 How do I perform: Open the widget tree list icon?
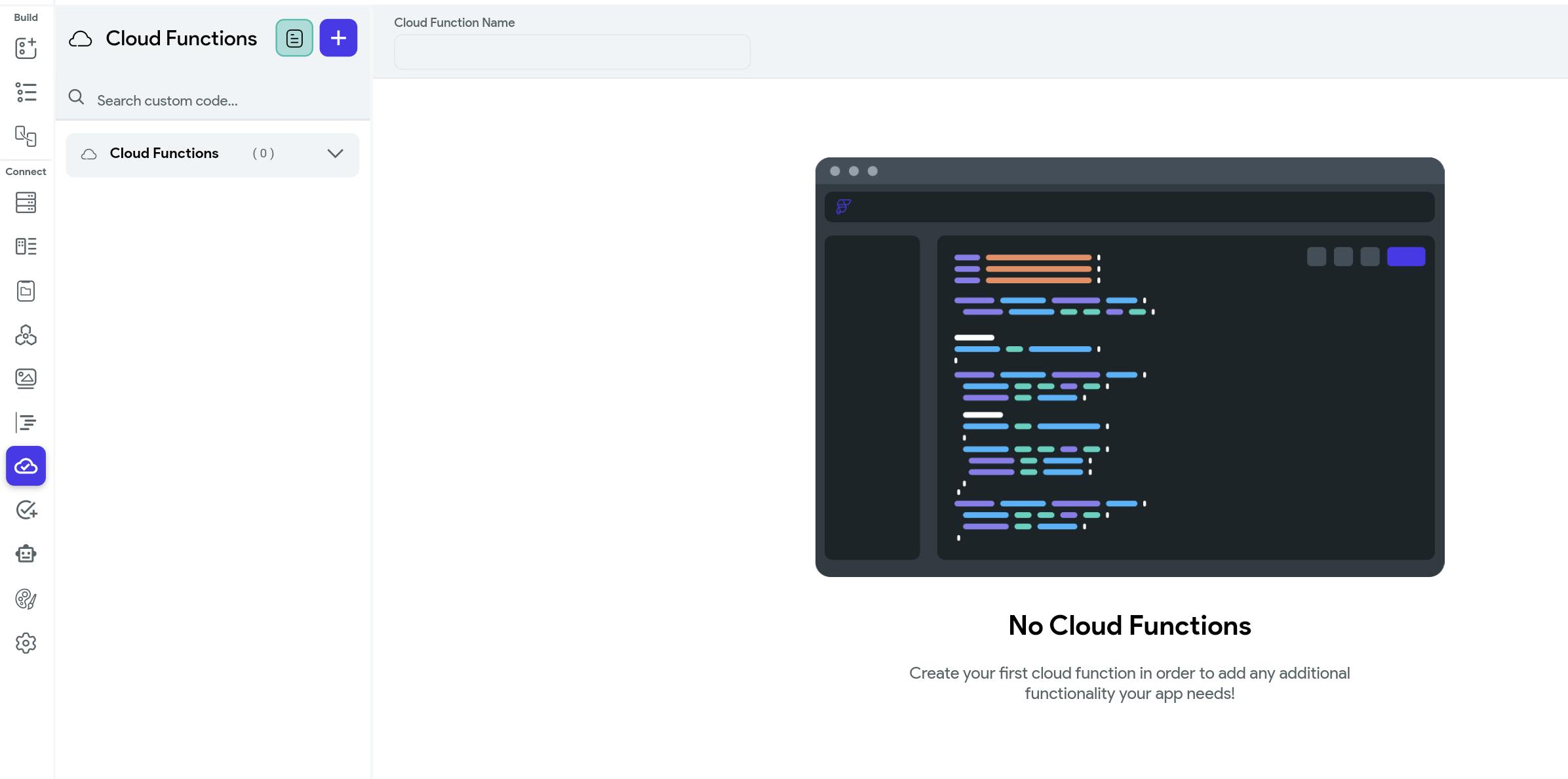[26, 92]
